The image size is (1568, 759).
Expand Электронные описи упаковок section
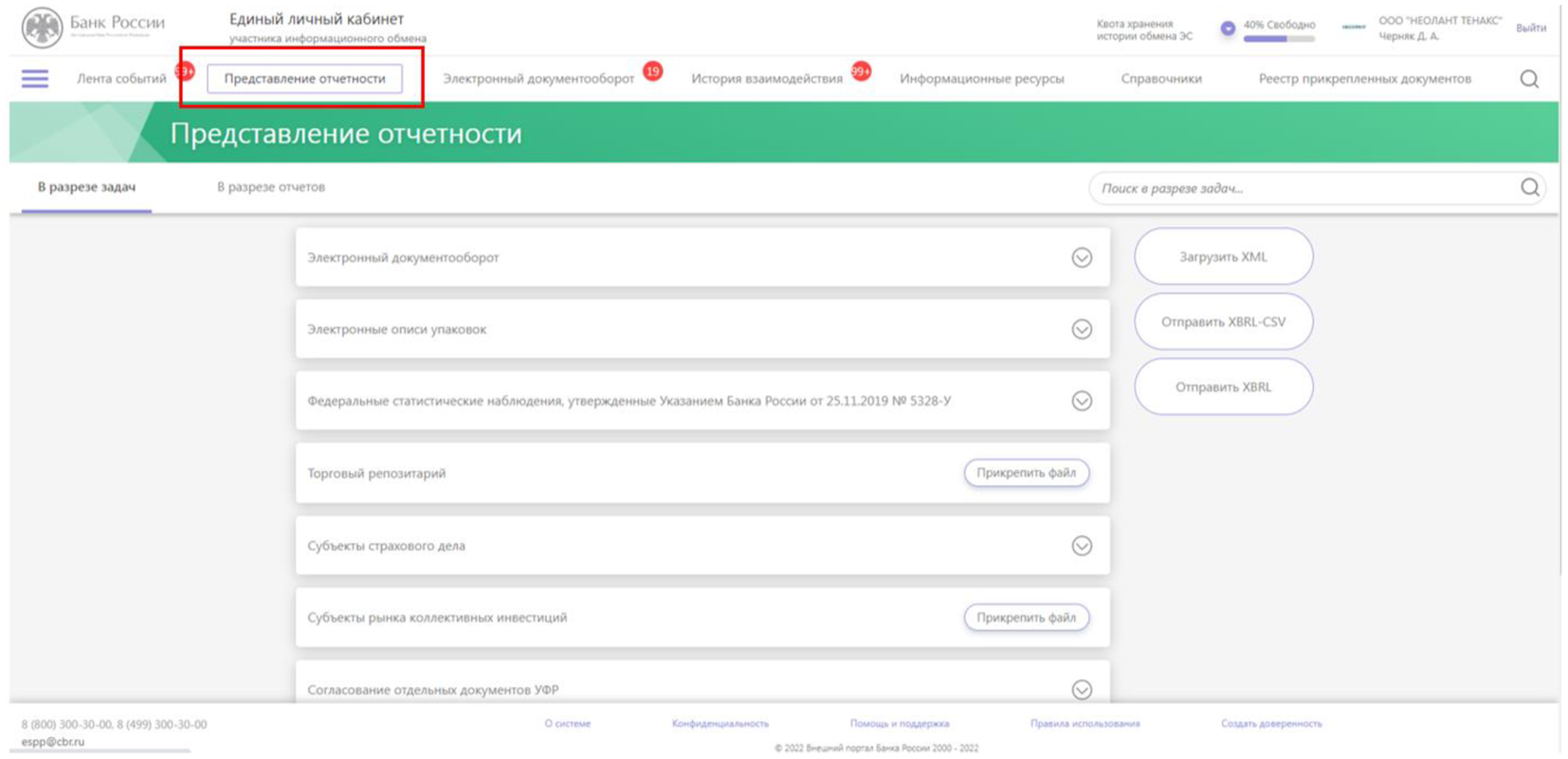[1082, 330]
